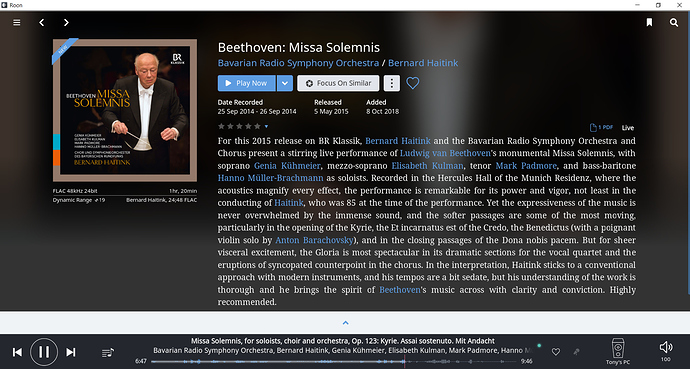Viewport: 690px width, 369px height.
Task: Open the Bavarian Radio Symphony Orchestra link
Action: pos(298,63)
